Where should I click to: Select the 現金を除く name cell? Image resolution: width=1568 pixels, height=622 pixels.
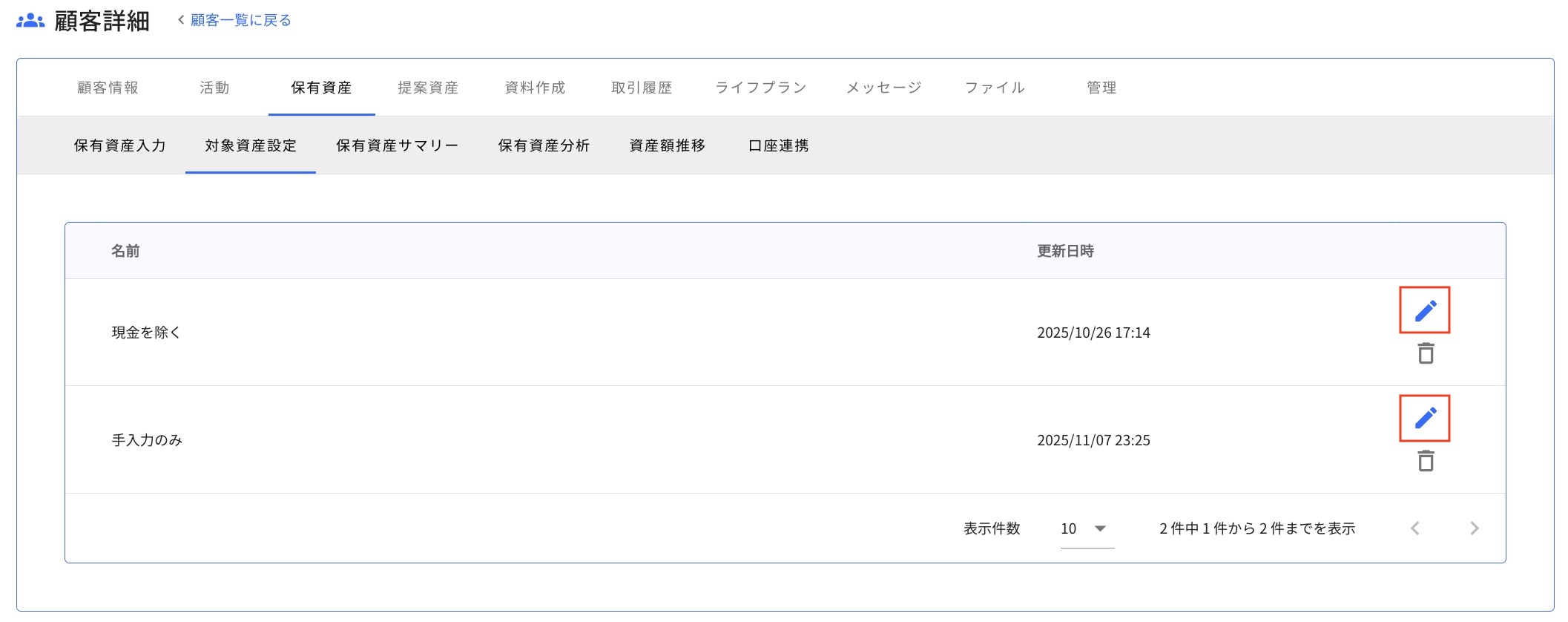click(146, 333)
